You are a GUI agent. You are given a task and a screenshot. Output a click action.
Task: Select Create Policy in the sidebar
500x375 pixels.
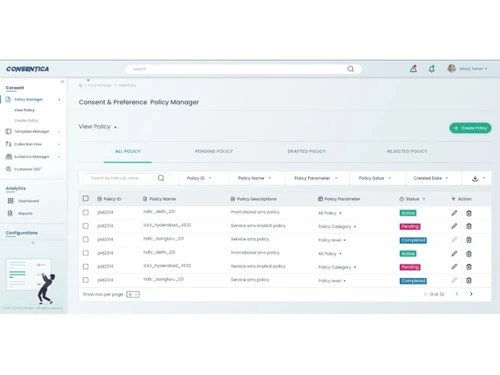click(x=26, y=120)
